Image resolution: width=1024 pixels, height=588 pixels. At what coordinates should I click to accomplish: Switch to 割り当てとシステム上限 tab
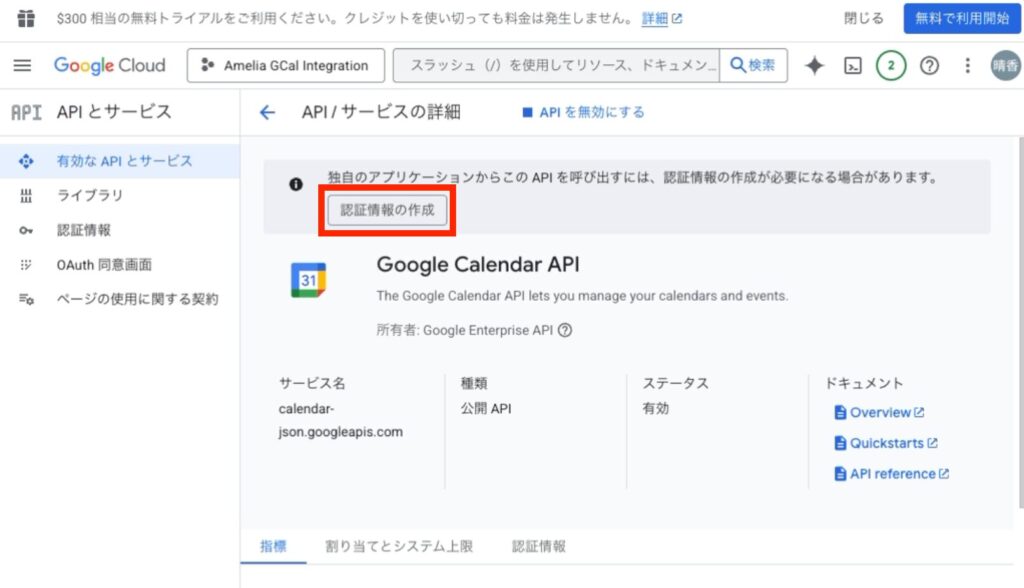click(399, 546)
